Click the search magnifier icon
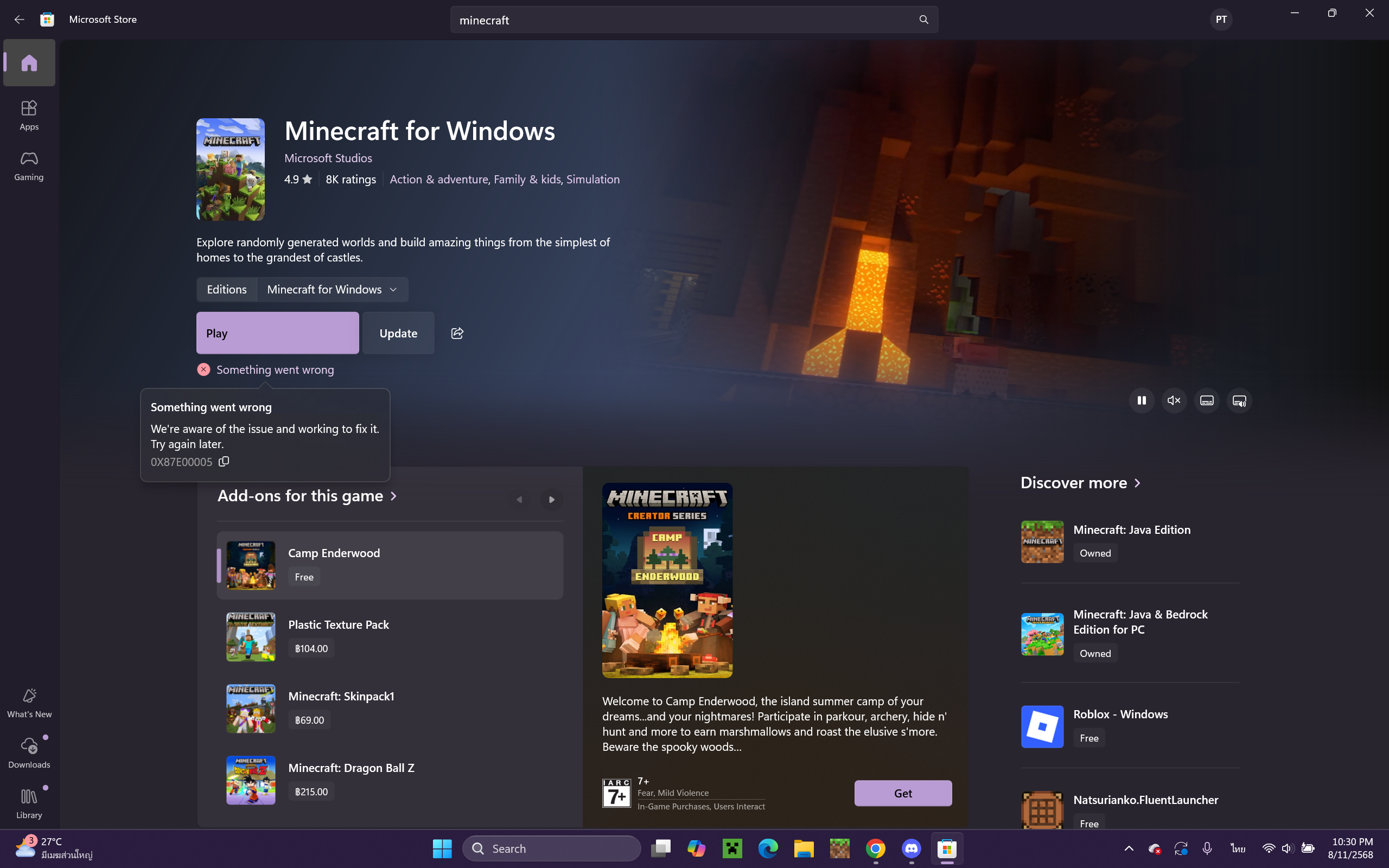The width and height of the screenshot is (1389, 868). 923,20
